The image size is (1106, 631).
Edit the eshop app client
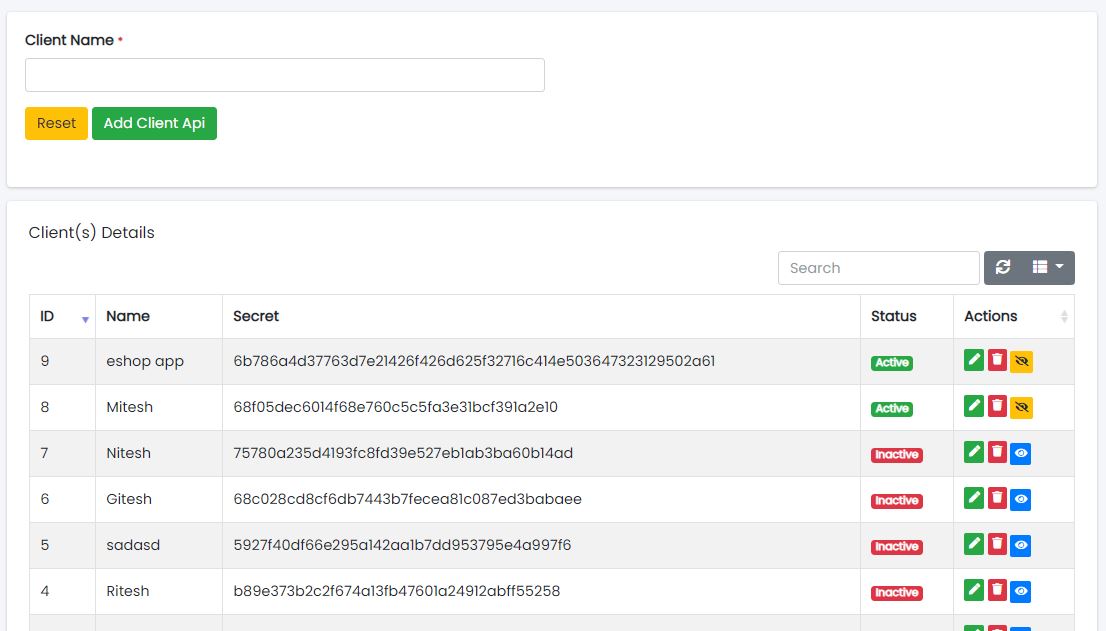pos(974,360)
